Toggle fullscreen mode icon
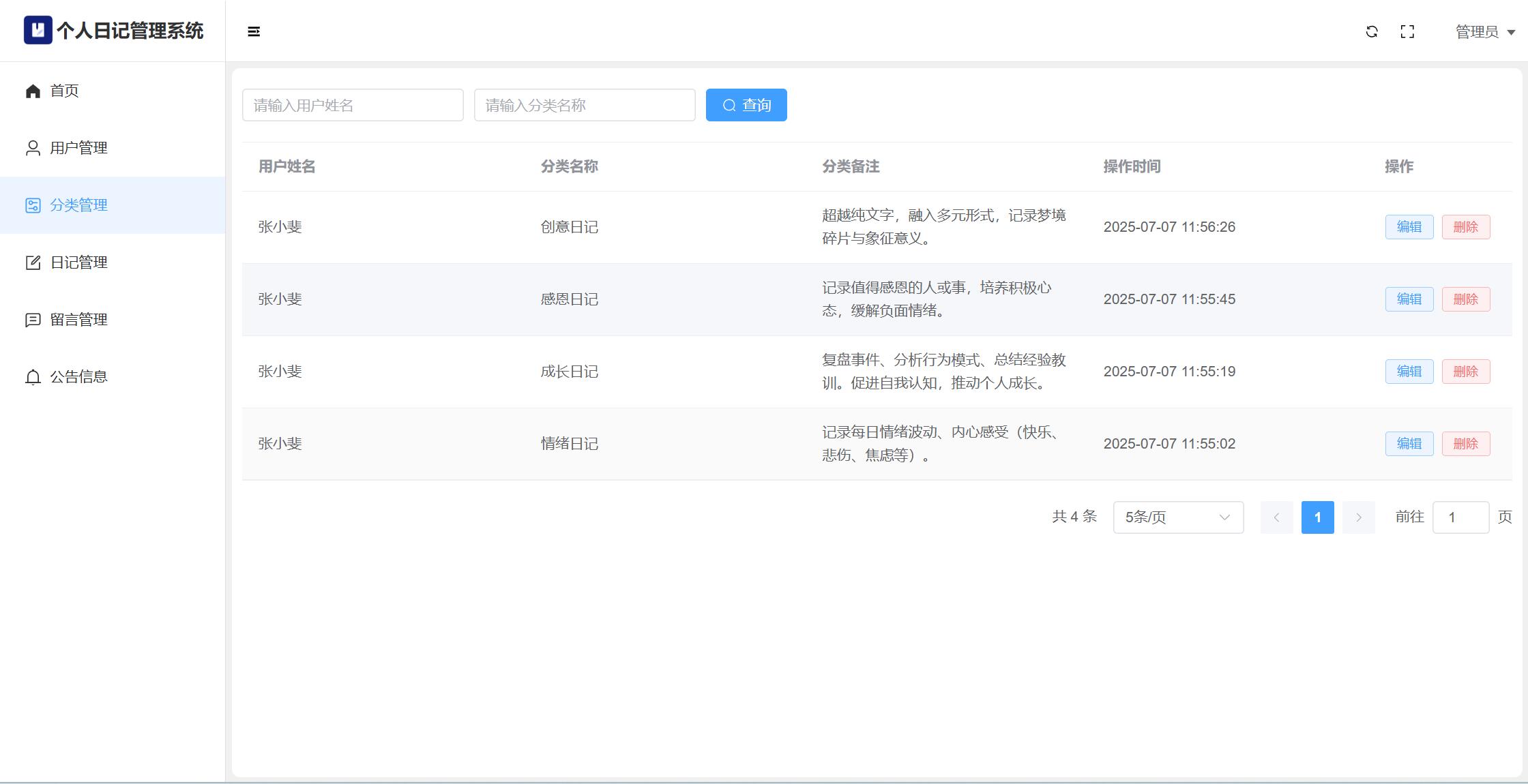The width and height of the screenshot is (1528, 784). [1407, 31]
